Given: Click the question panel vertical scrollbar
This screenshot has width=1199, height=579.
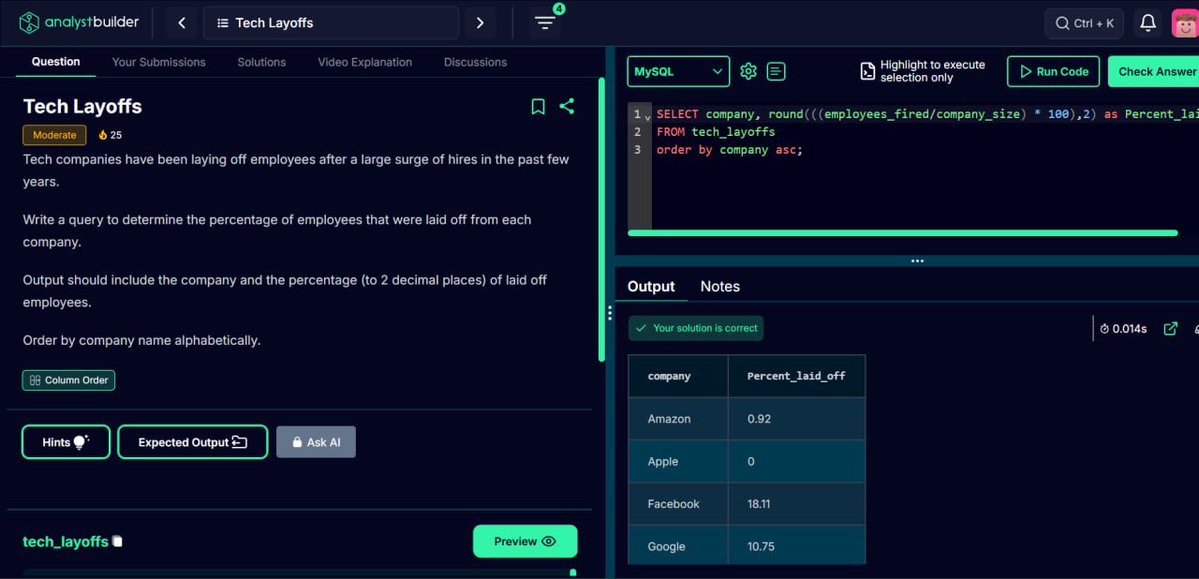Looking at the screenshot, I should 602,220.
